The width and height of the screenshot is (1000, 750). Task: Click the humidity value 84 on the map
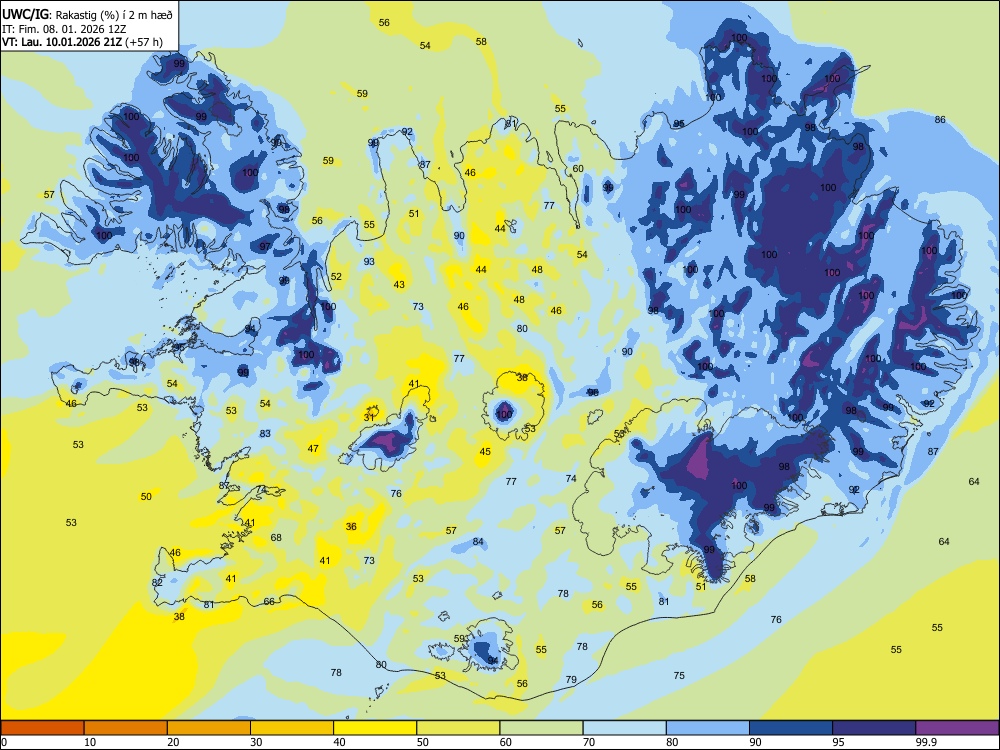point(478,541)
